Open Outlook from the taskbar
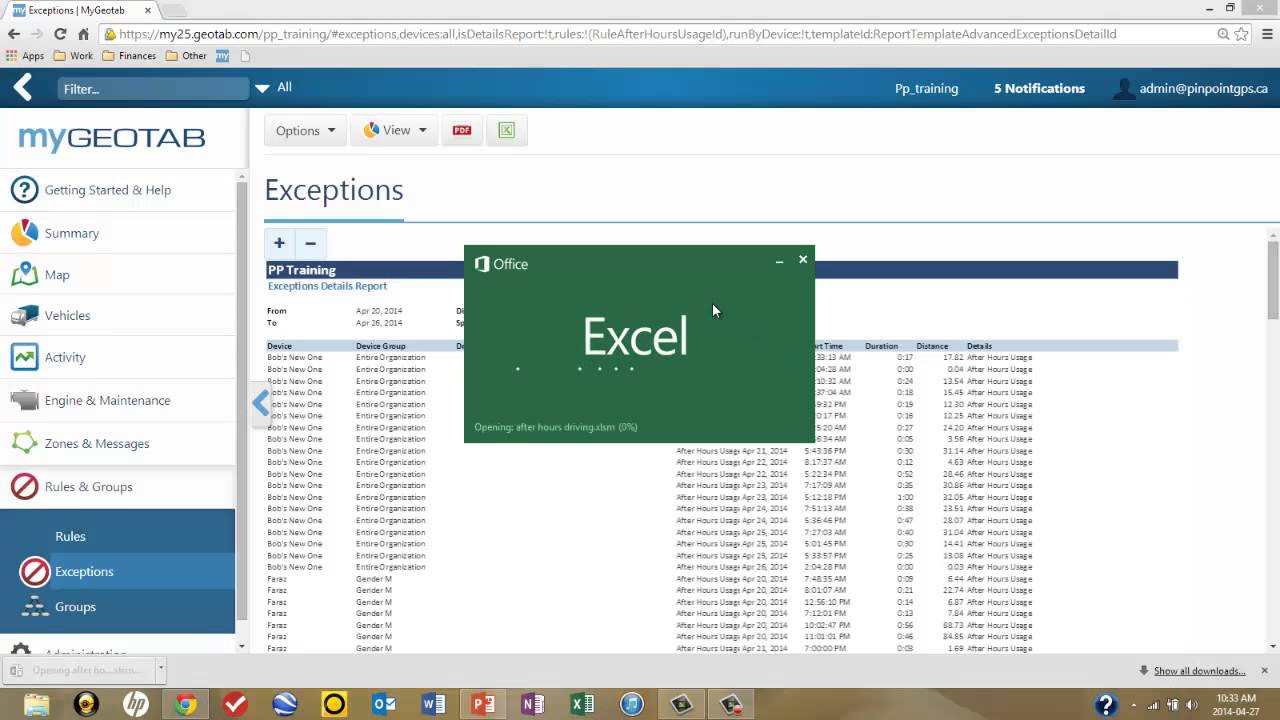Viewport: 1280px width, 720px height. coord(384,705)
